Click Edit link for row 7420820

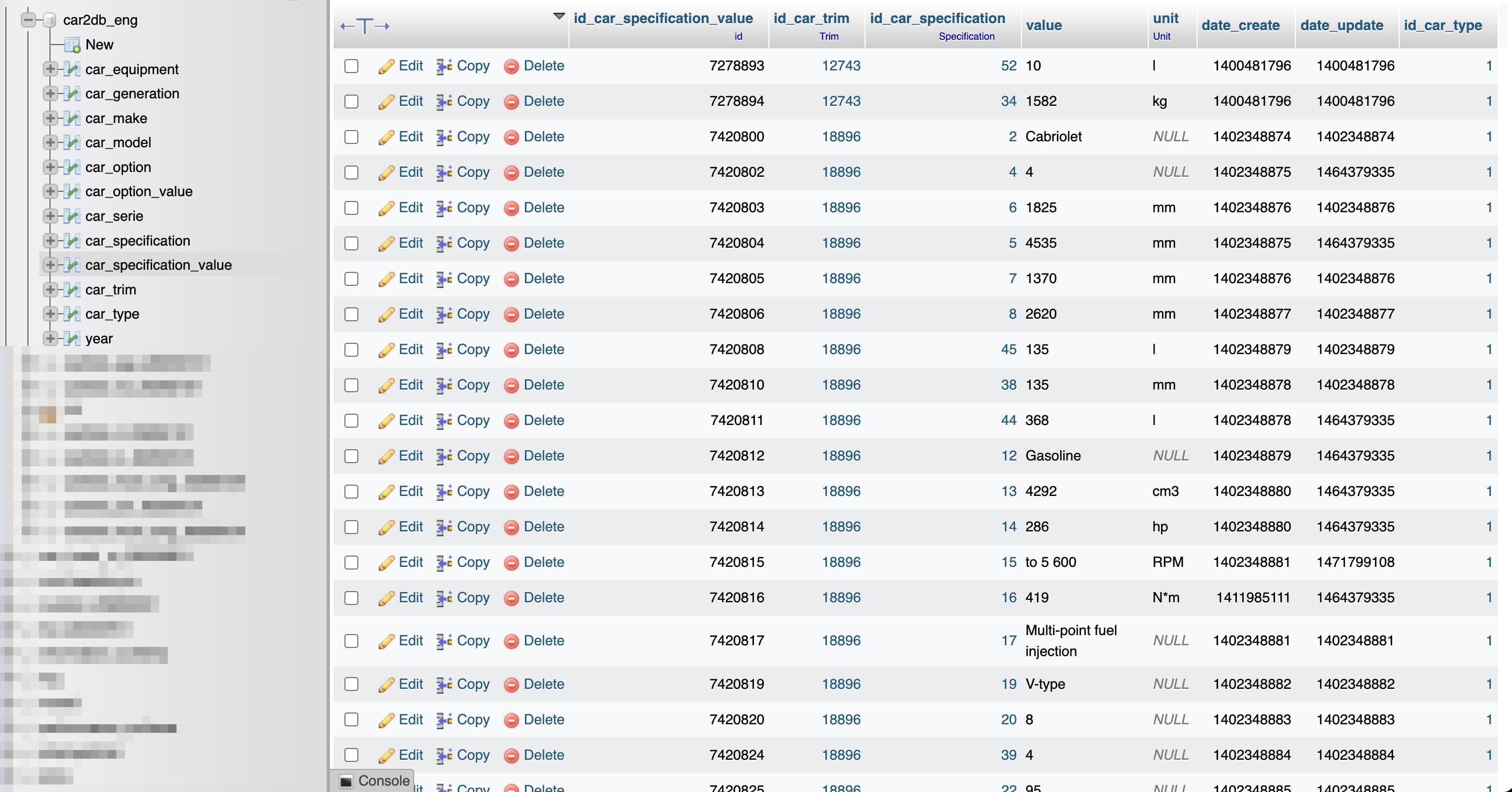pyautogui.click(x=411, y=720)
